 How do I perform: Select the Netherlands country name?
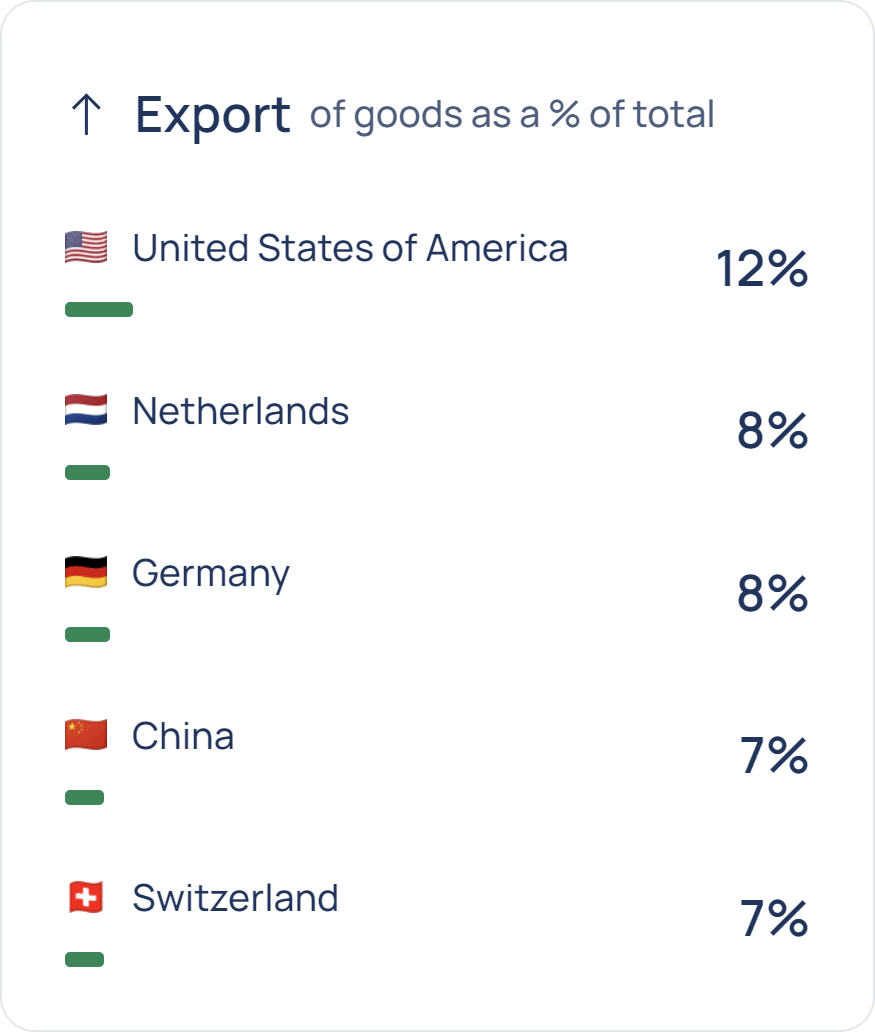click(241, 411)
